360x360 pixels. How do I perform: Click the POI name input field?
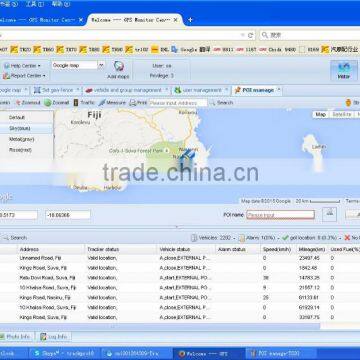[x=280, y=215]
